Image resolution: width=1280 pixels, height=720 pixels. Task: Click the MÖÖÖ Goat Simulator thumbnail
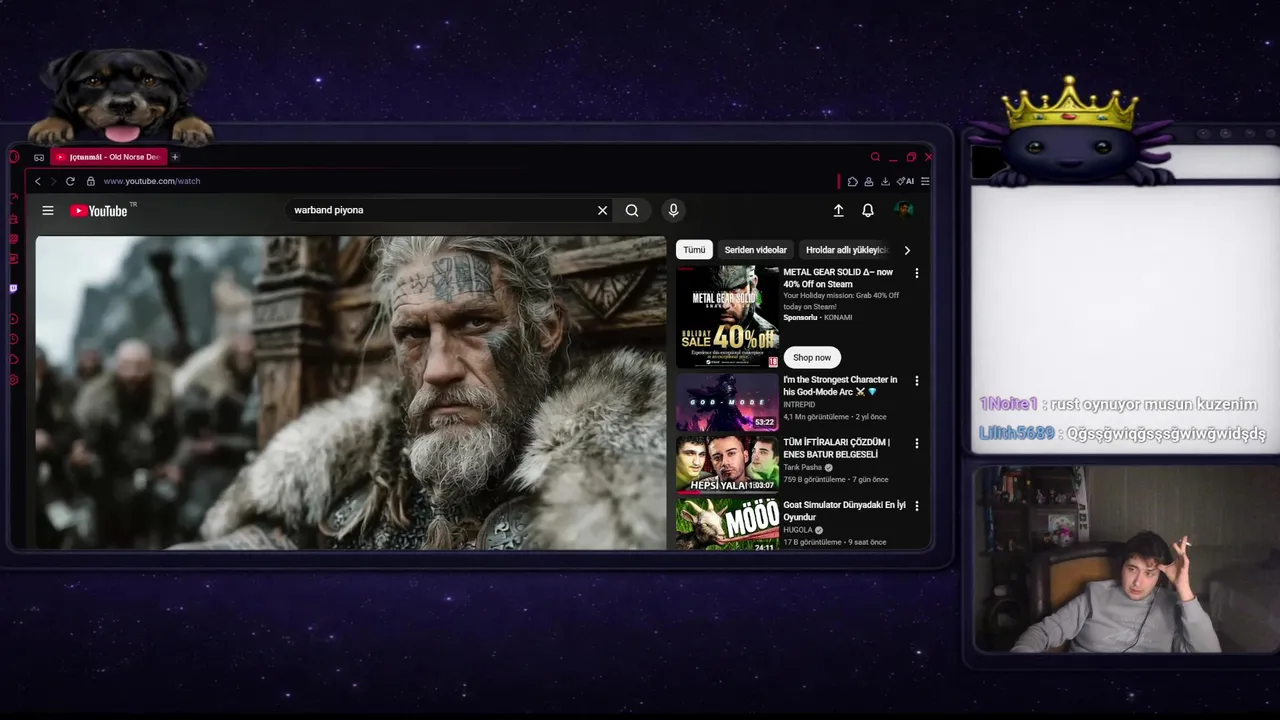tap(727, 524)
